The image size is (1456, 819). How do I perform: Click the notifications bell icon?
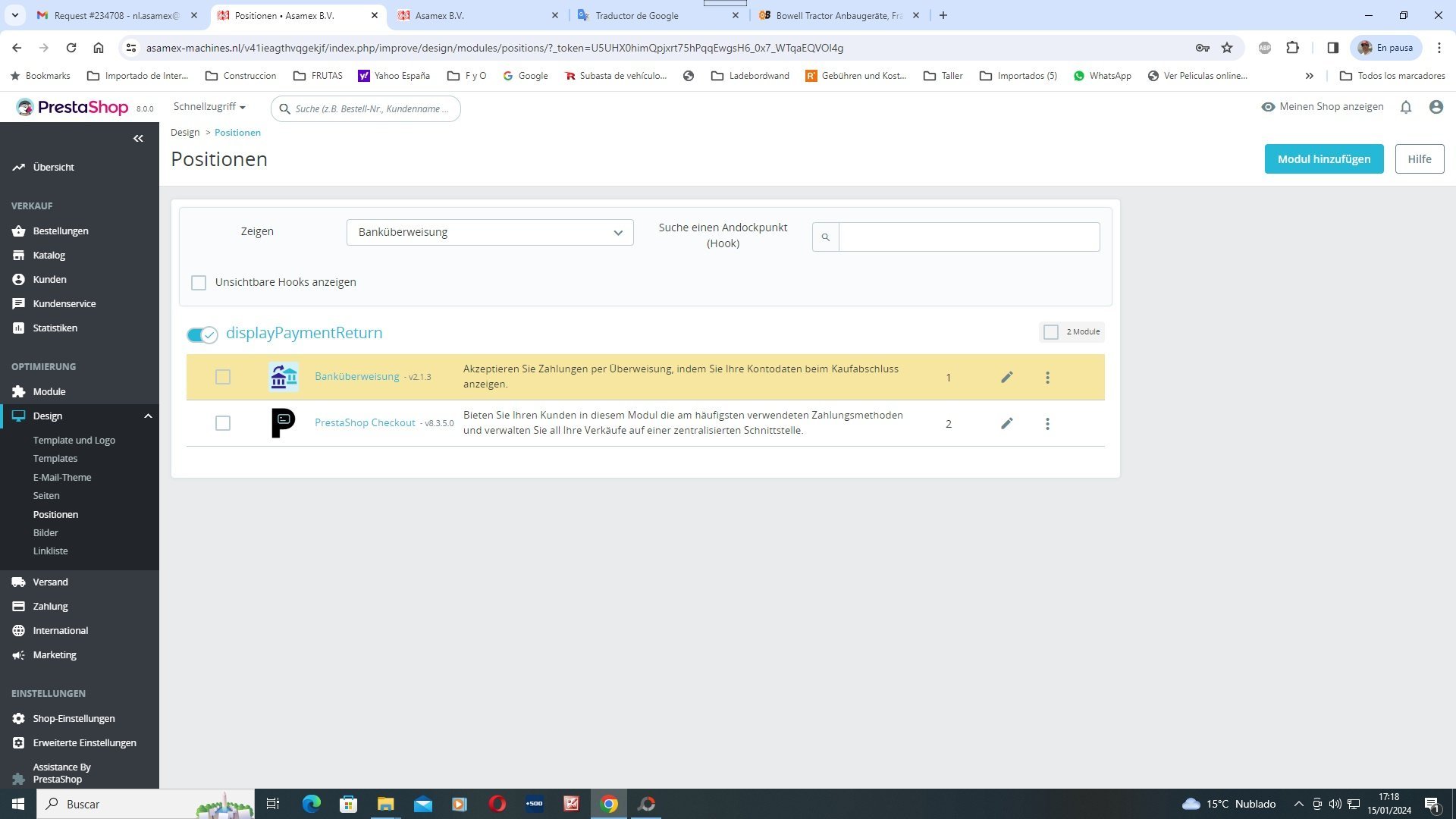(x=1405, y=107)
